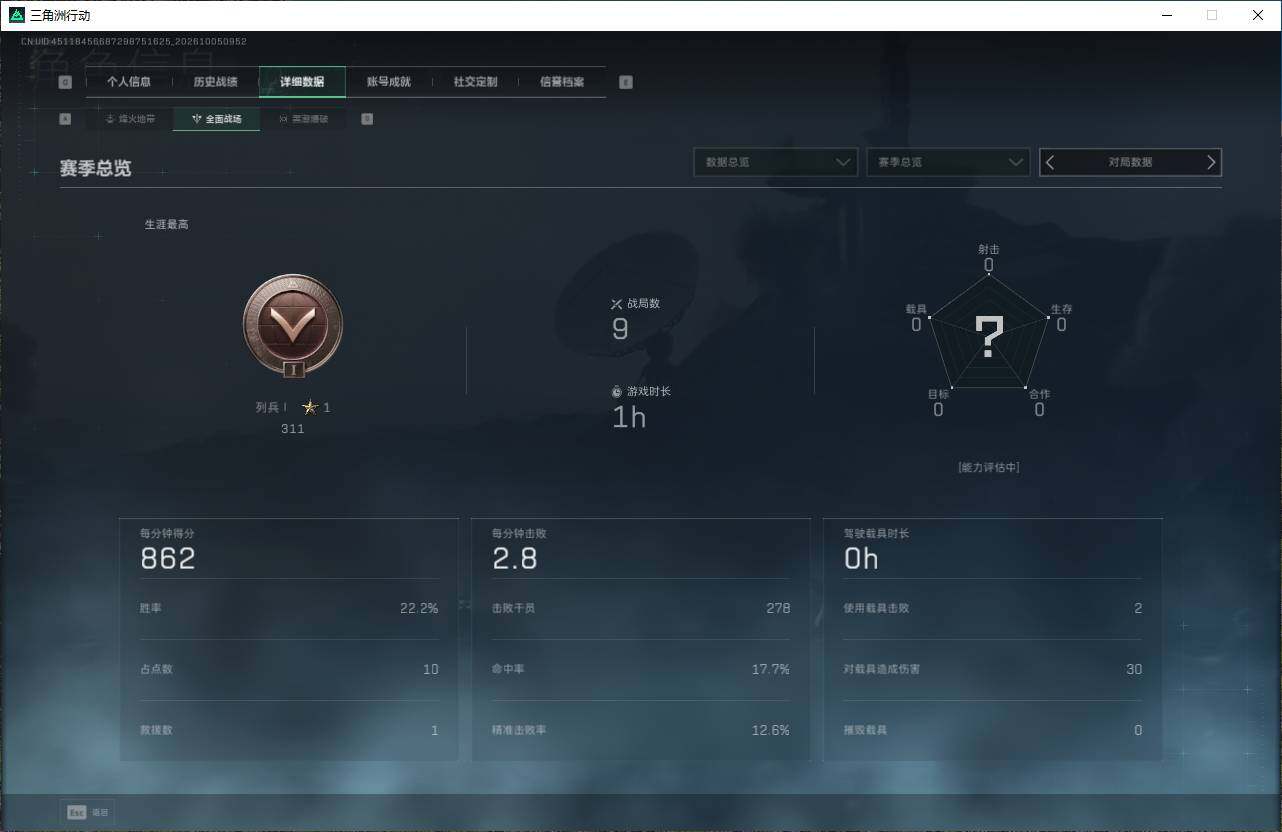The image size is (1282, 832).
Task: Click the 摧毁载具 row label
Action: click(x=866, y=730)
